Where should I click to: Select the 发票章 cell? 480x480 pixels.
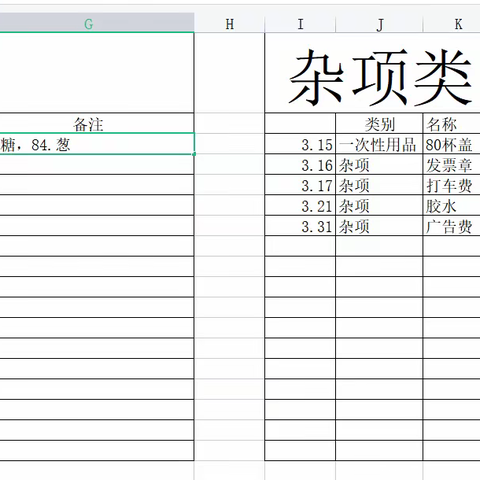pos(452,164)
